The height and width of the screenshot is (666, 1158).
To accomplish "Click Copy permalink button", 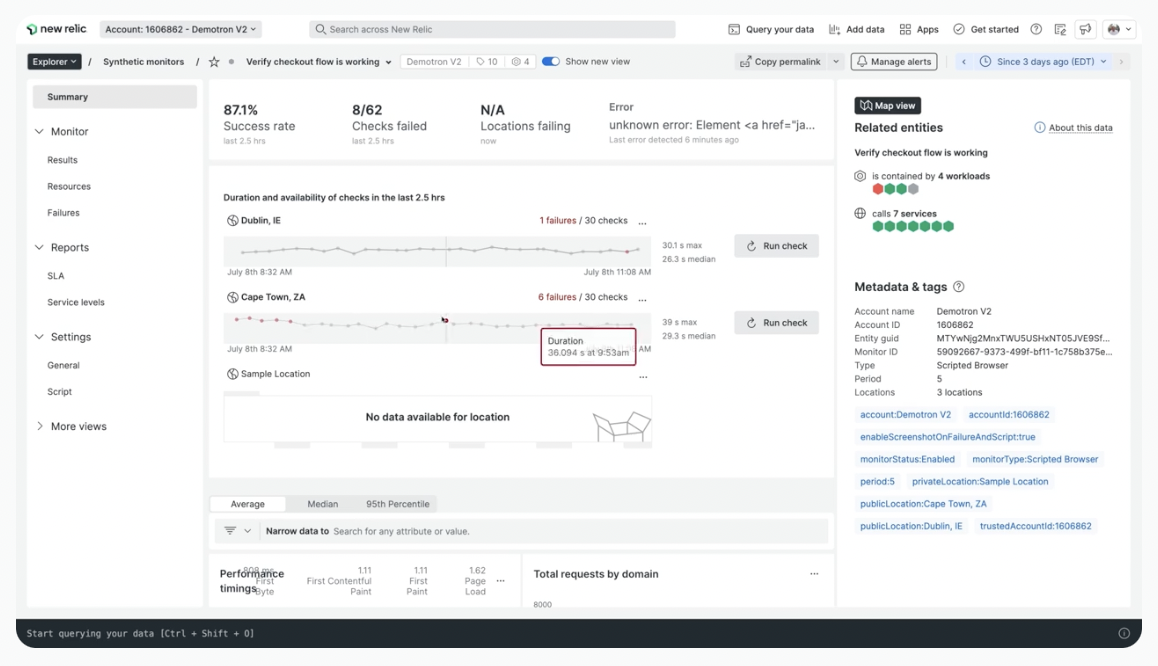I will (780, 62).
